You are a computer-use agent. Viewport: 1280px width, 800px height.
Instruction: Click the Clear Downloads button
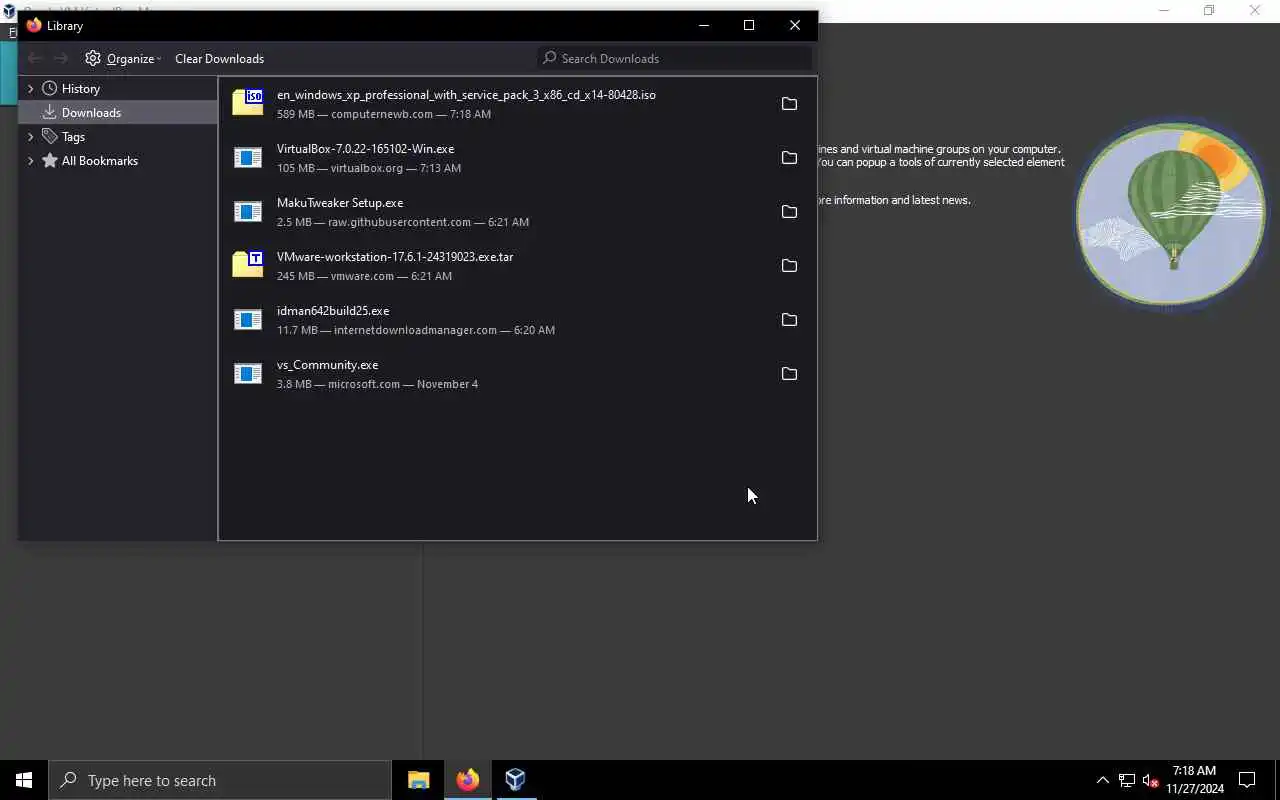point(219,58)
